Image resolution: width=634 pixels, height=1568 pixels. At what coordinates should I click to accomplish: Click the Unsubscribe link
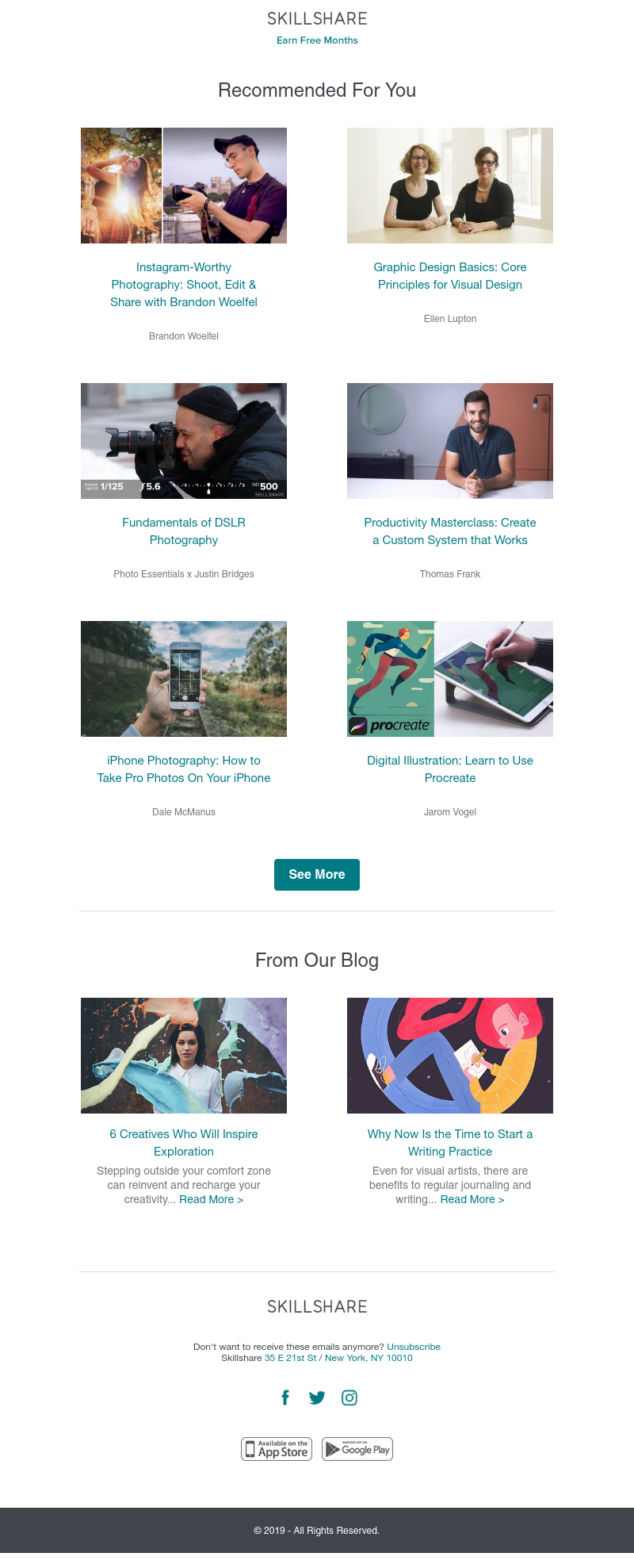(414, 1347)
